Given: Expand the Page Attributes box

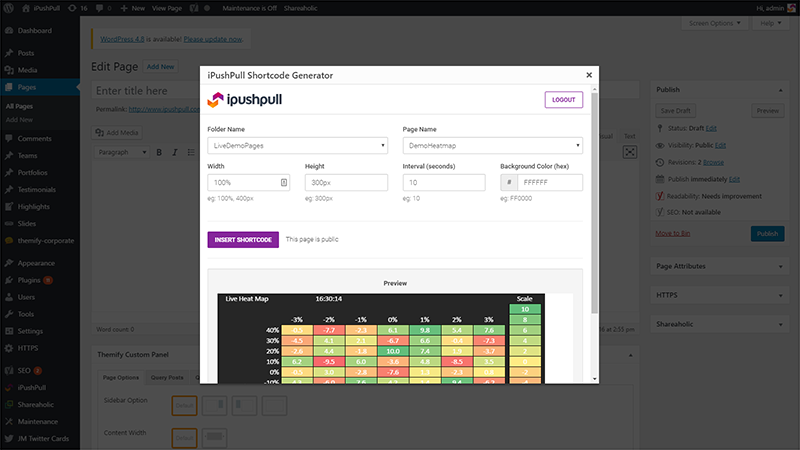Looking at the screenshot, I should click(781, 267).
